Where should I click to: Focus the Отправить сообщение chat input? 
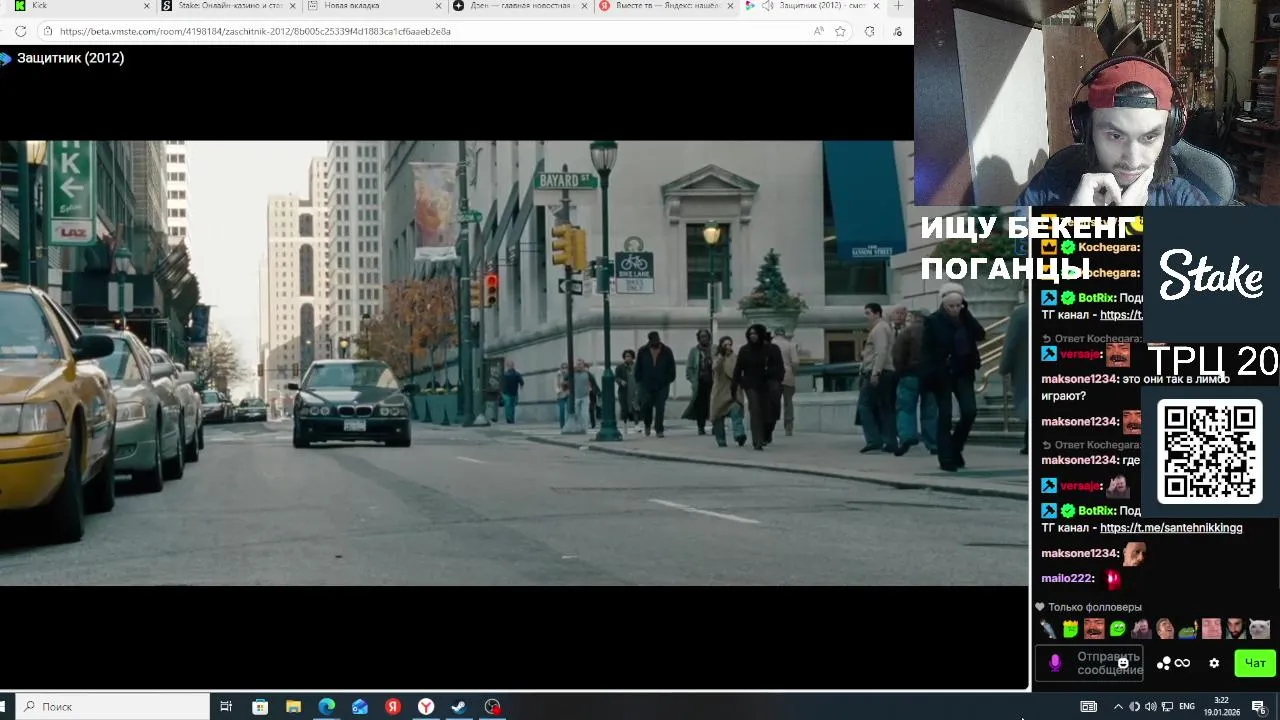coord(1090,663)
